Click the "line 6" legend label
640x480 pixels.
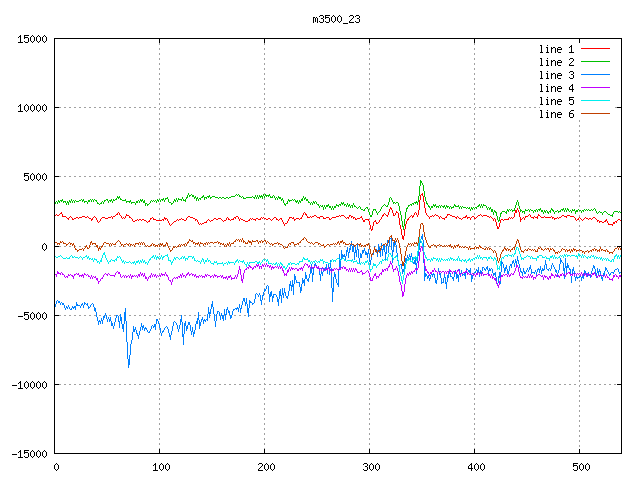[x=556, y=114]
